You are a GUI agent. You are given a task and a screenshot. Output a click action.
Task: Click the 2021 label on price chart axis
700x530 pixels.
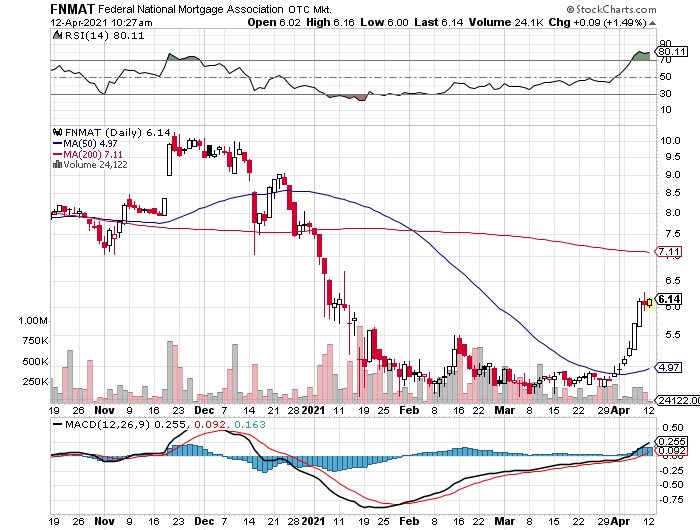[313, 410]
